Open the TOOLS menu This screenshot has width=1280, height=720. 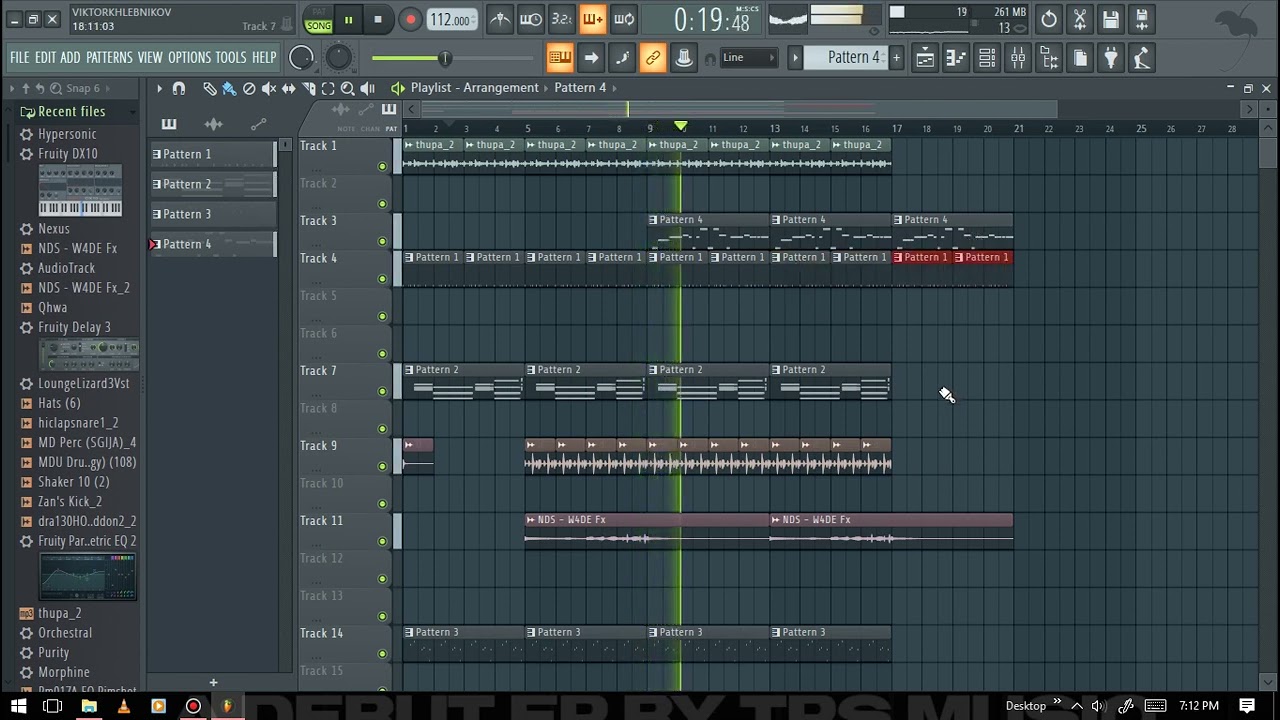pyautogui.click(x=231, y=58)
